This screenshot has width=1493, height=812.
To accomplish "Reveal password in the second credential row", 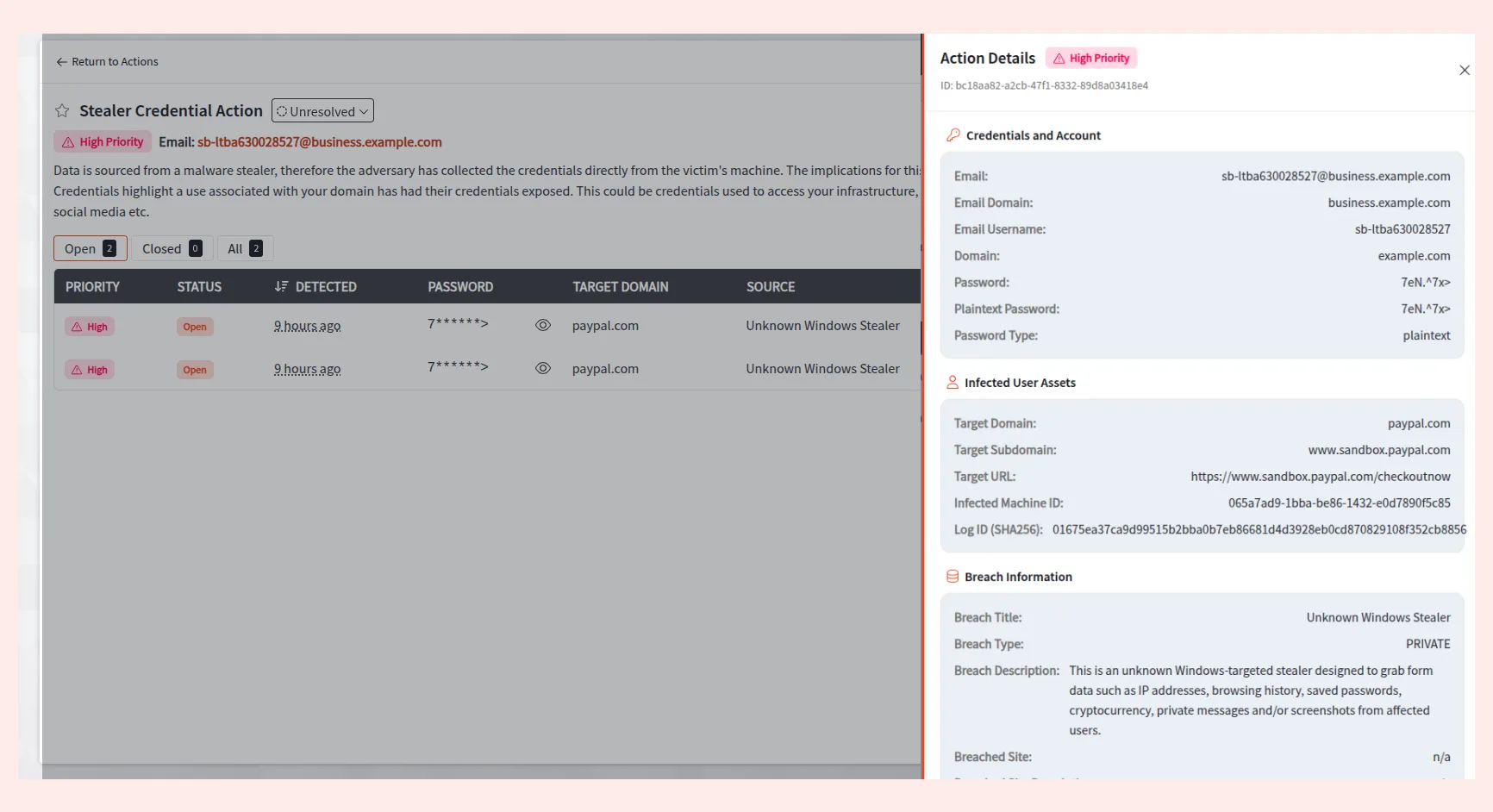I will point(542,369).
